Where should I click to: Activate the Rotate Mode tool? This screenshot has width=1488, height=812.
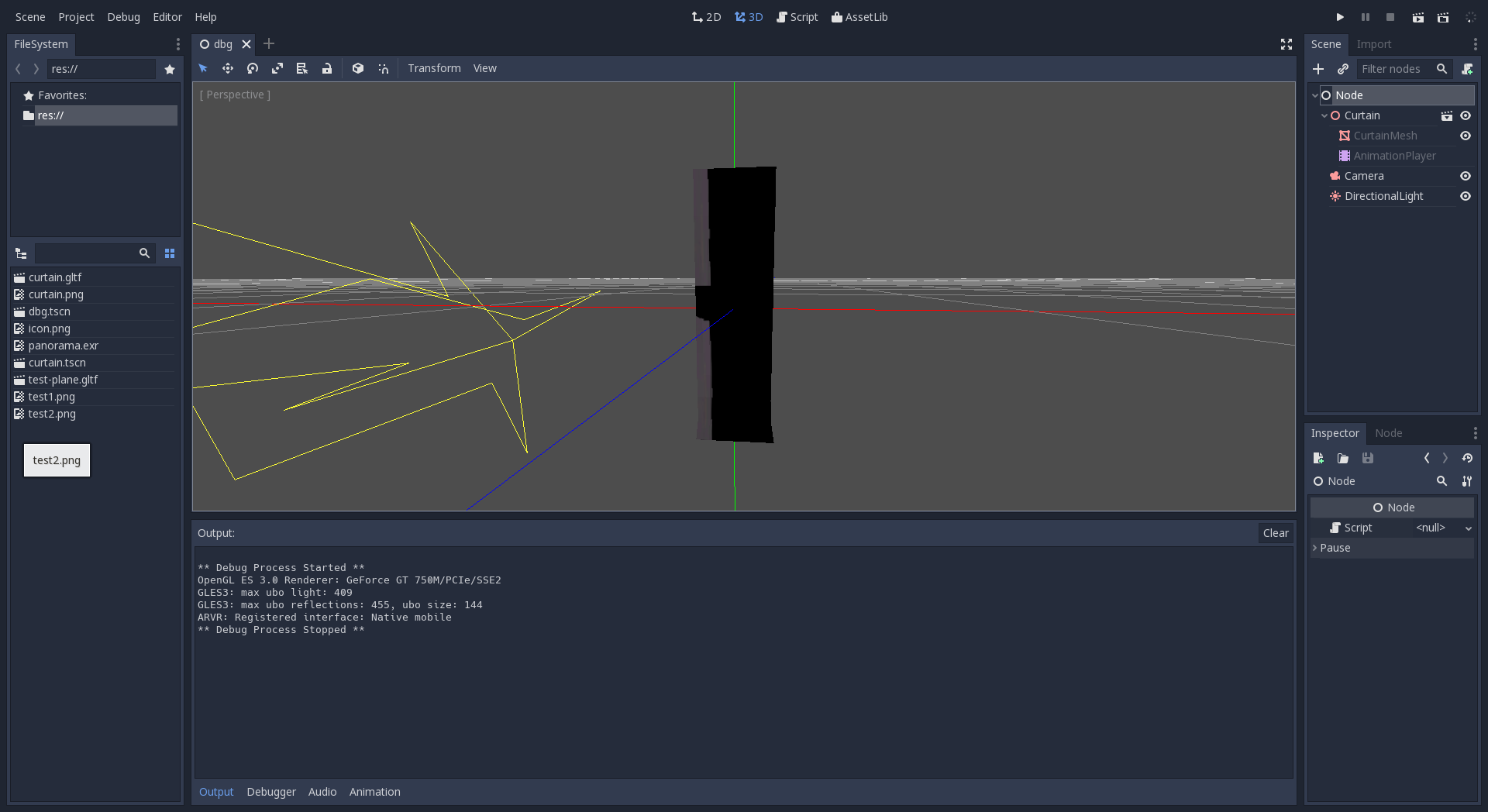point(253,68)
